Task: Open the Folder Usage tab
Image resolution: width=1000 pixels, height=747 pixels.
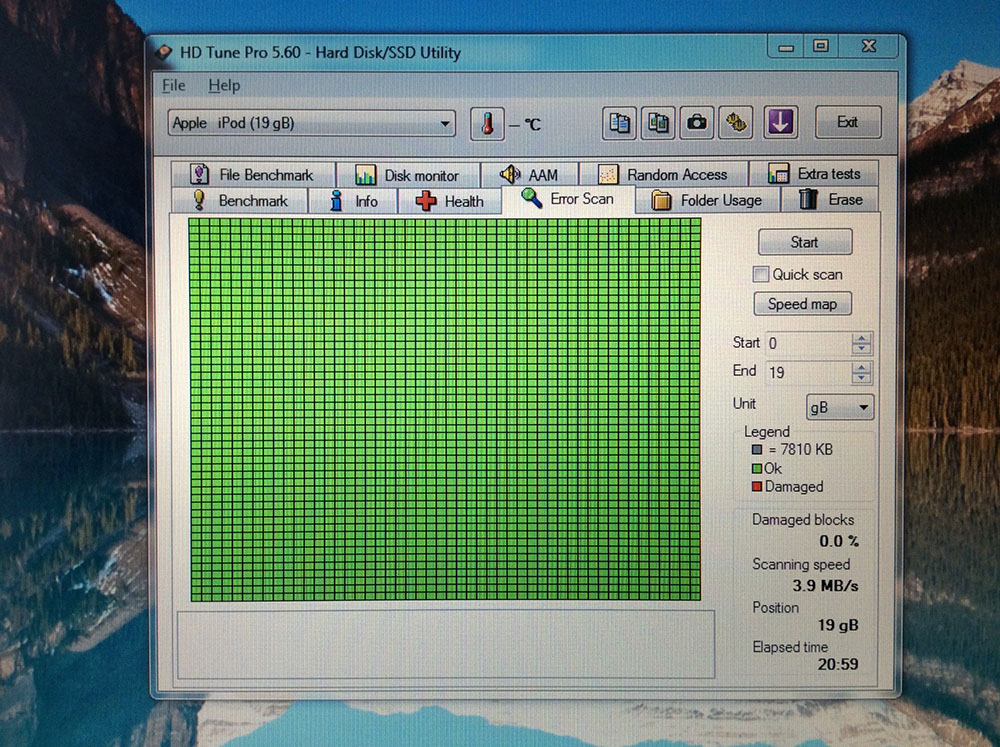Action: (x=707, y=200)
